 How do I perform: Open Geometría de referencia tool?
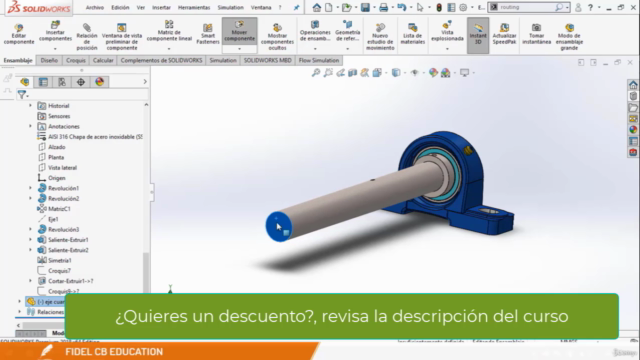click(347, 31)
